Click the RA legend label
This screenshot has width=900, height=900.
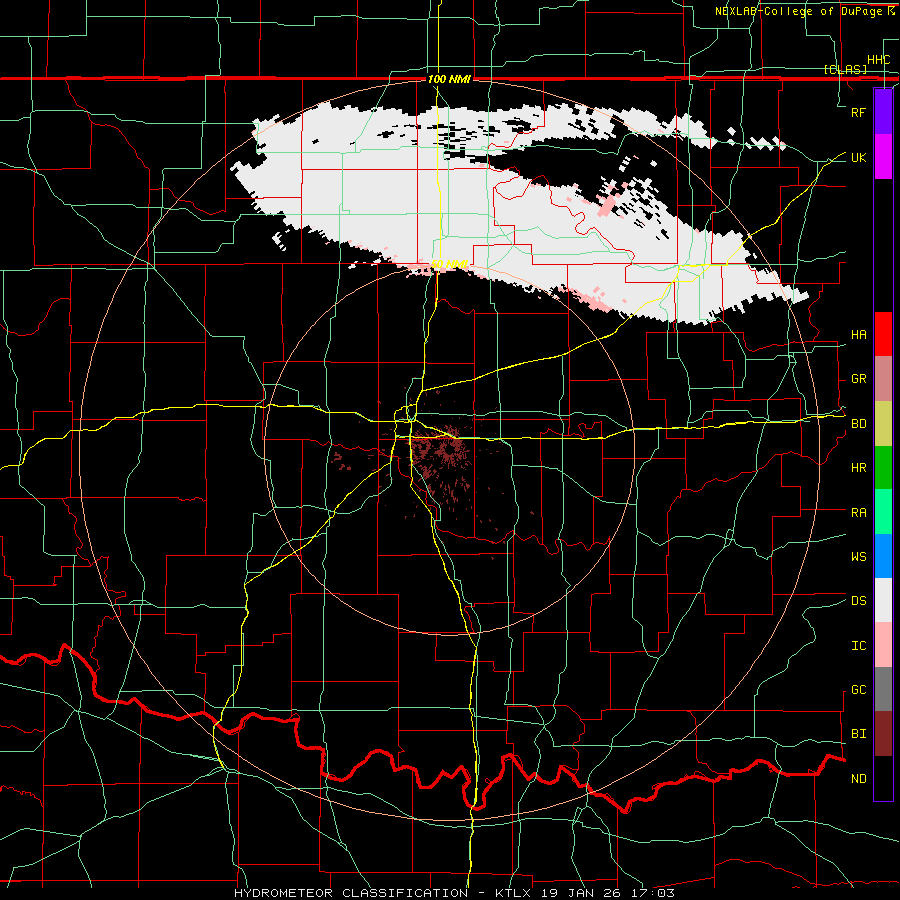[859, 513]
